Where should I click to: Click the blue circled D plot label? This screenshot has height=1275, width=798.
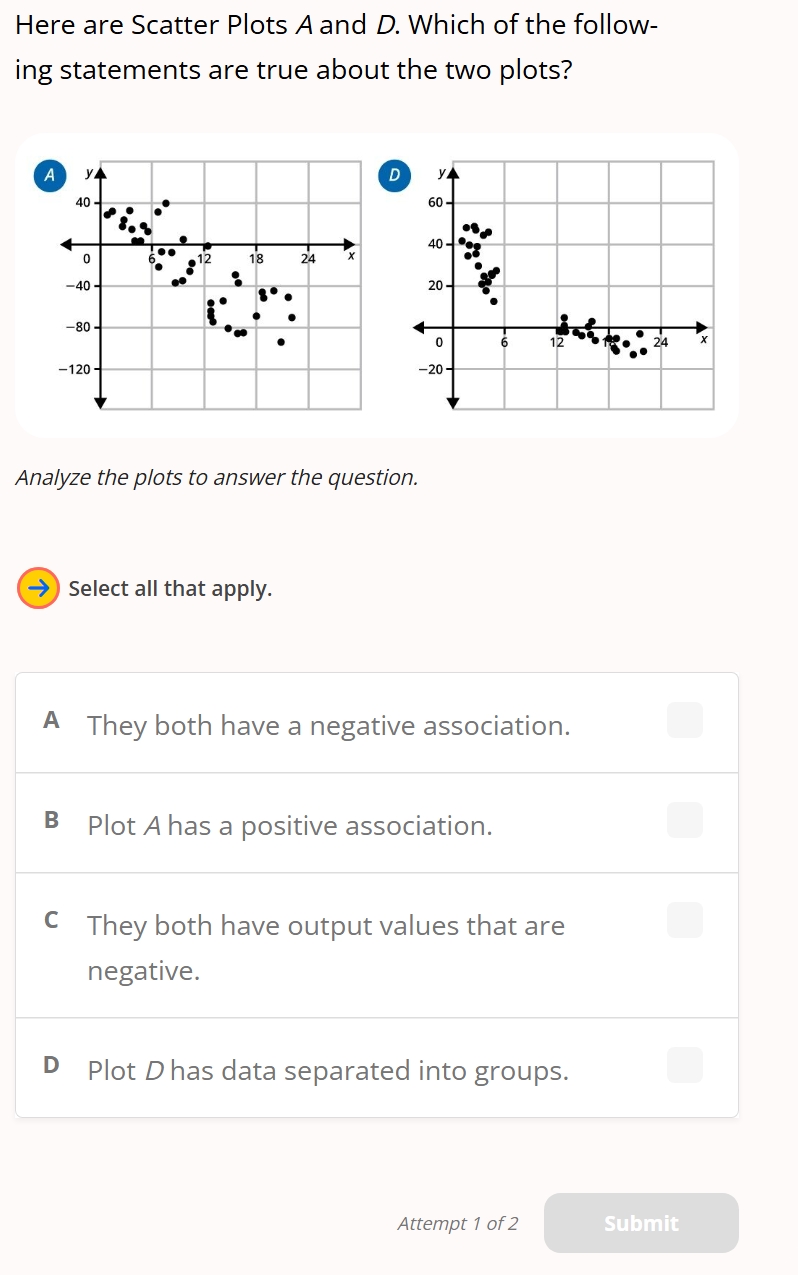point(395,176)
